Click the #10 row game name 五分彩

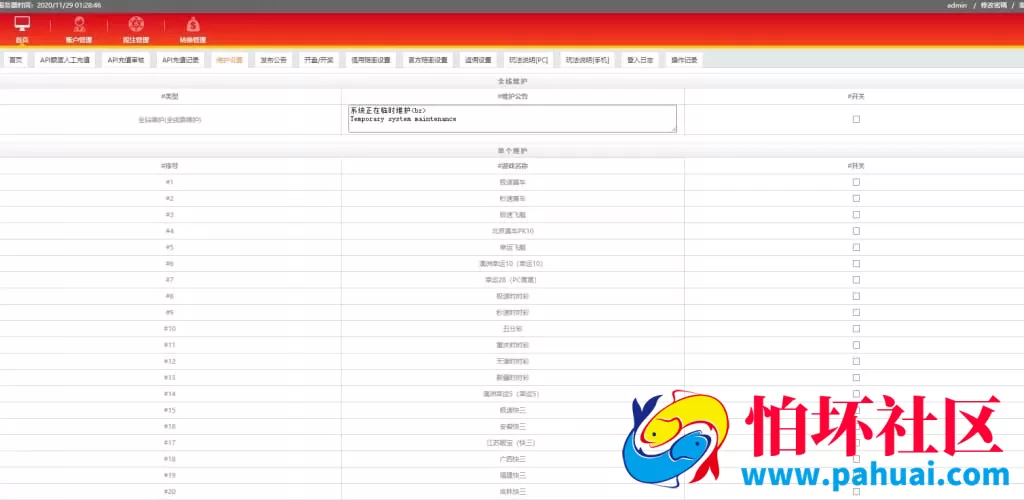[x=513, y=329]
